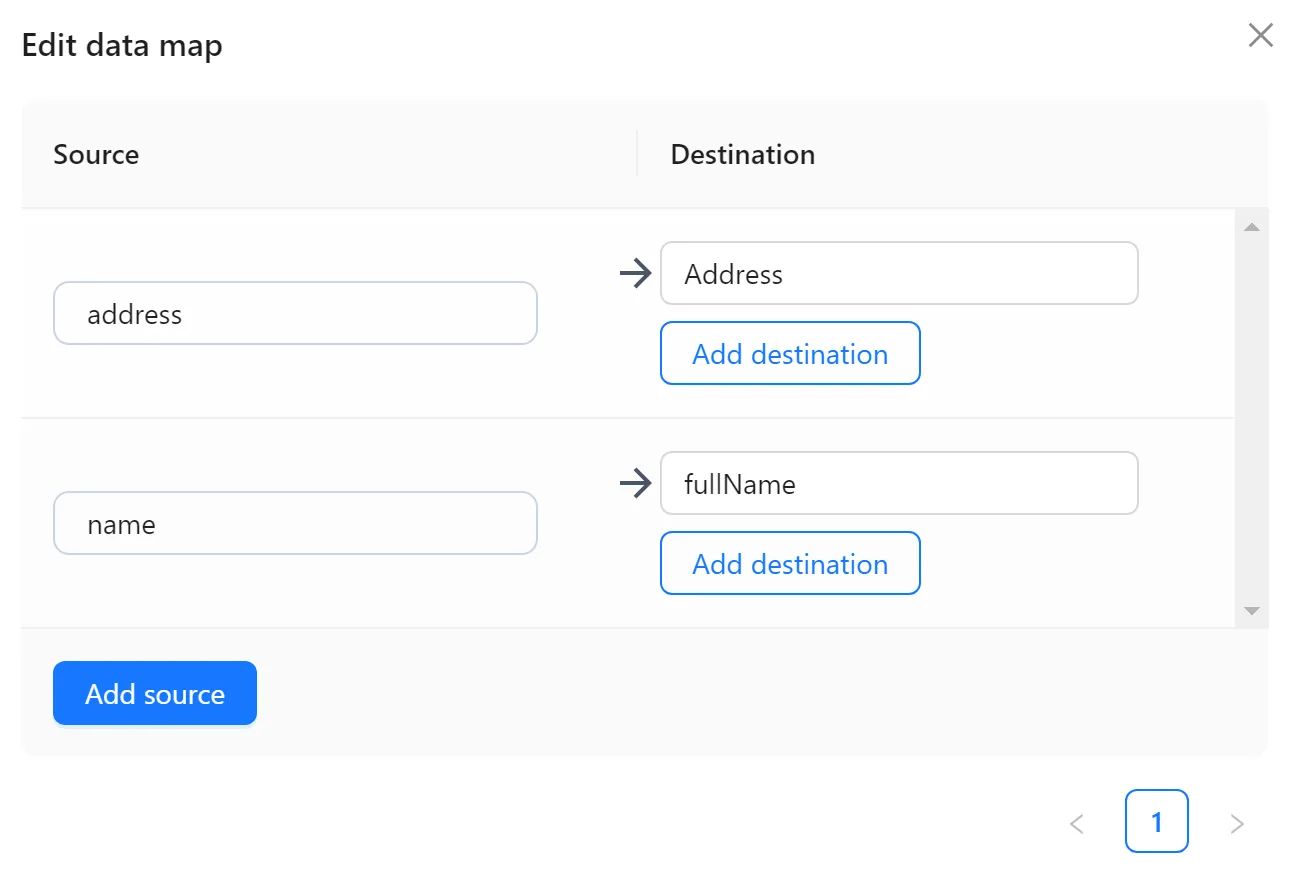Viewport: 1296px width, 891px height.
Task: Click the scrollbar up arrow
Action: click(x=1251, y=227)
